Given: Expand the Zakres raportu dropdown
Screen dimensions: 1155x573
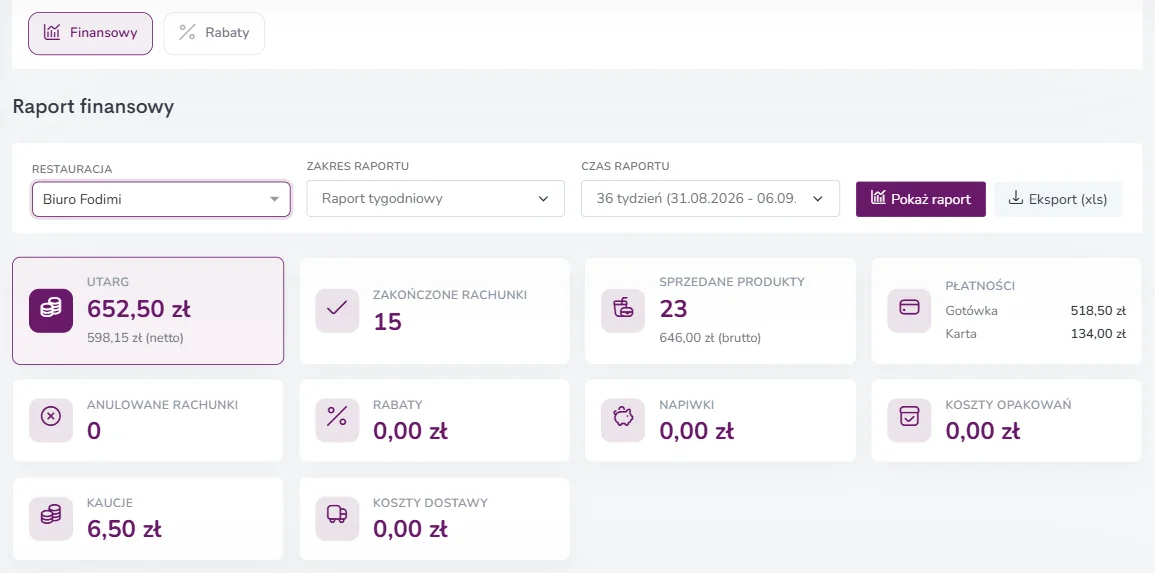Looking at the screenshot, I should pyautogui.click(x=435, y=199).
